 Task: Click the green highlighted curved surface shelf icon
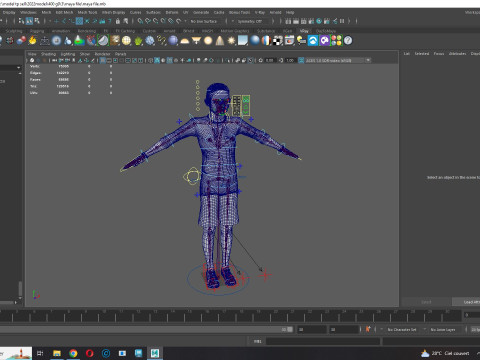click(x=103, y=41)
